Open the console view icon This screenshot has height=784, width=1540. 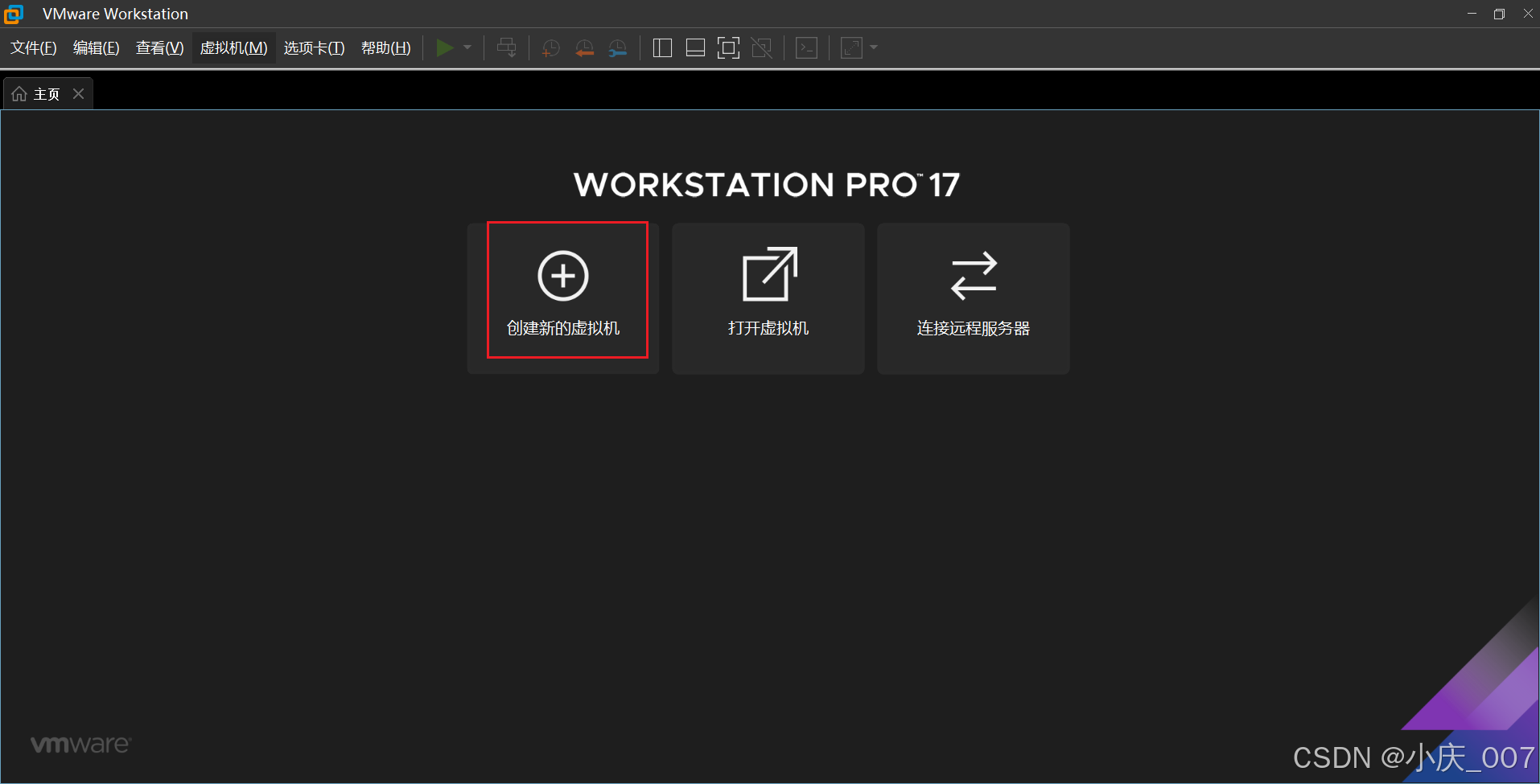coord(806,48)
